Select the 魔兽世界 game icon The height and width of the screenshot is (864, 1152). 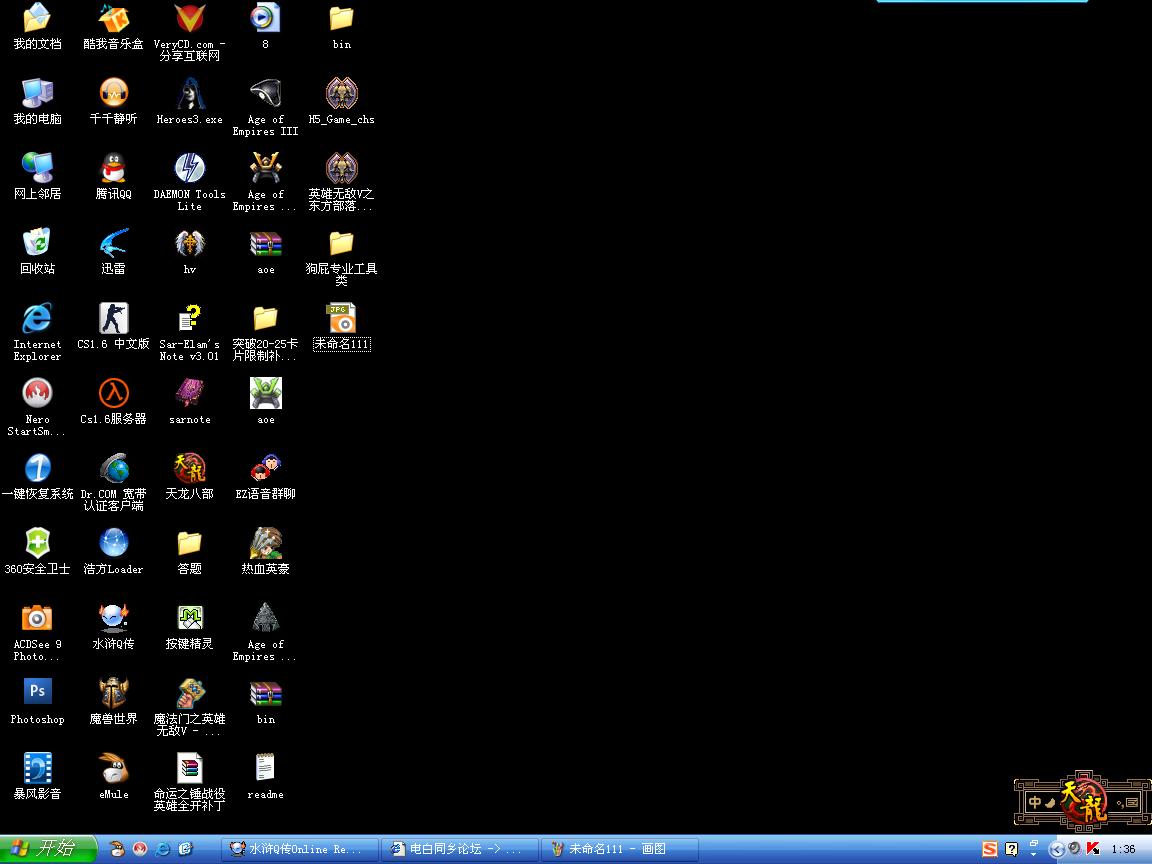coord(113,692)
